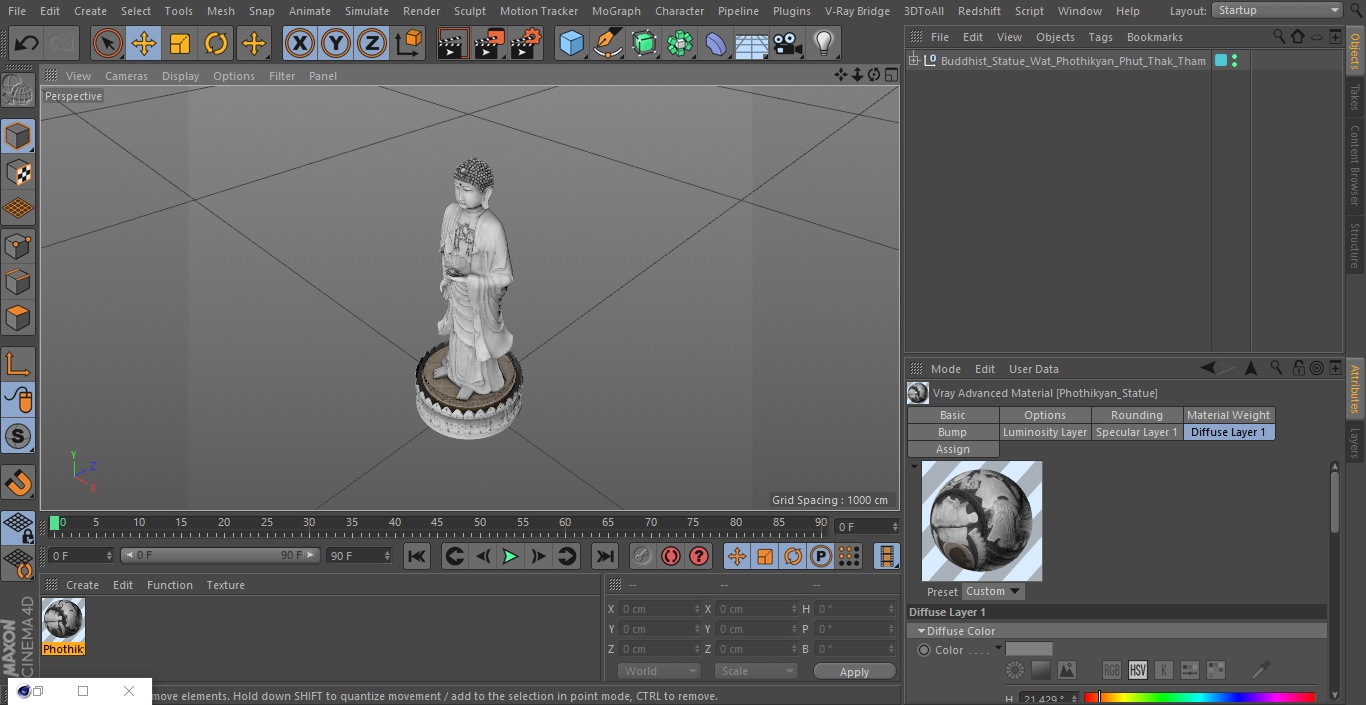The image size is (1366, 705).
Task: Open Object Manager Tags menu
Action: pyautogui.click(x=1100, y=37)
